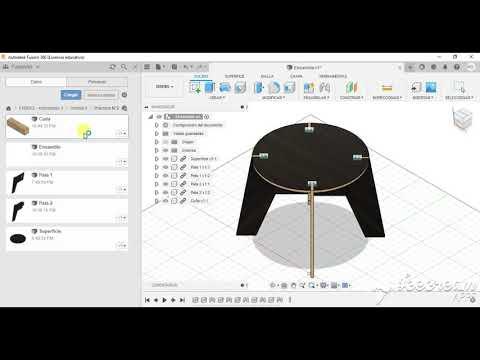Select the Personas tab in data panel

(97, 82)
